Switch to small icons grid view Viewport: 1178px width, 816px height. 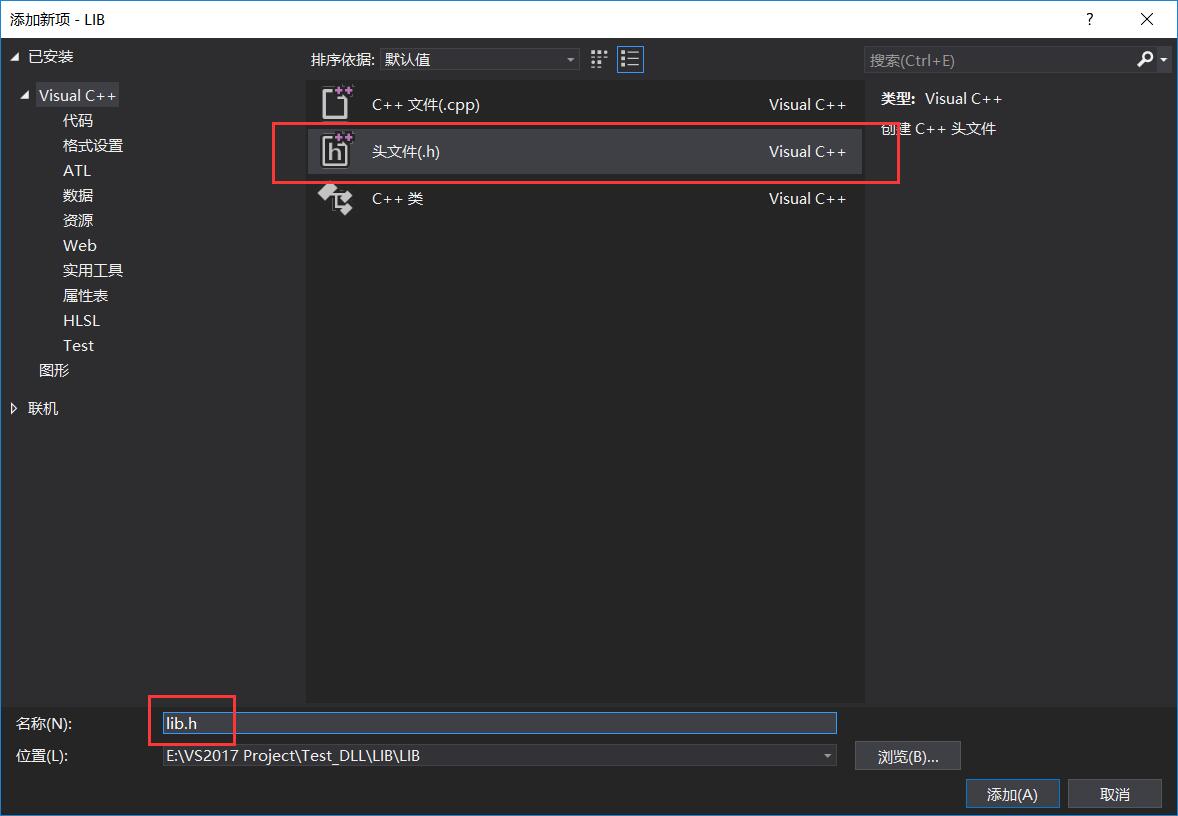click(x=599, y=59)
